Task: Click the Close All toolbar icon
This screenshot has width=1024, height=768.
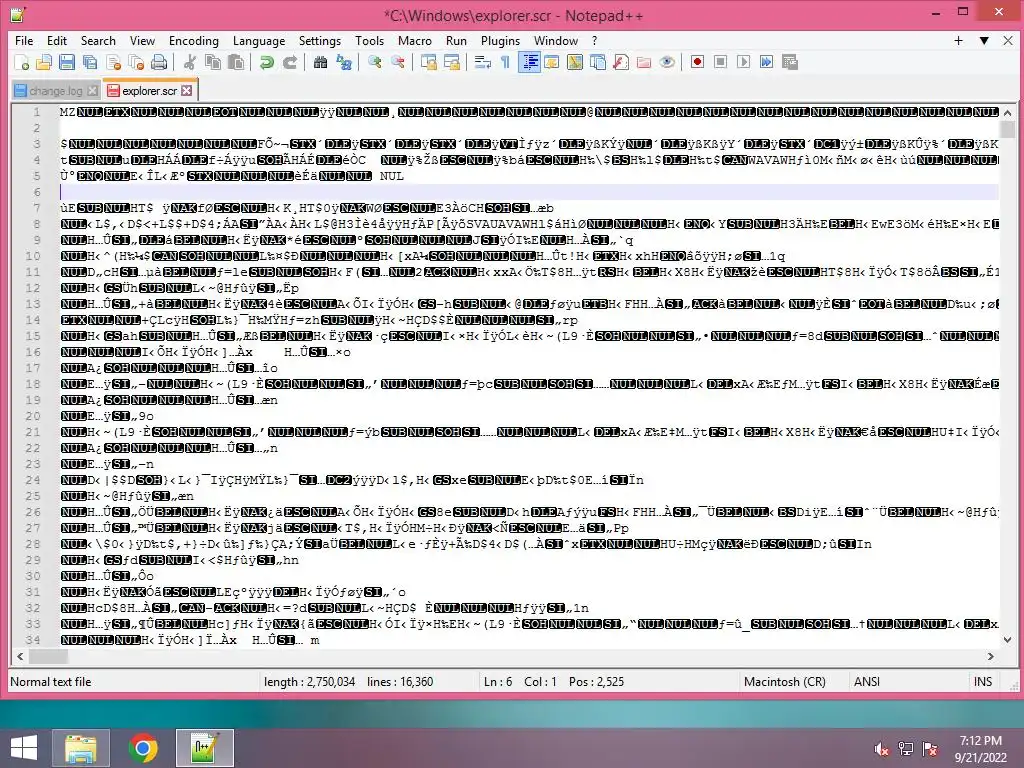Action: click(136, 62)
